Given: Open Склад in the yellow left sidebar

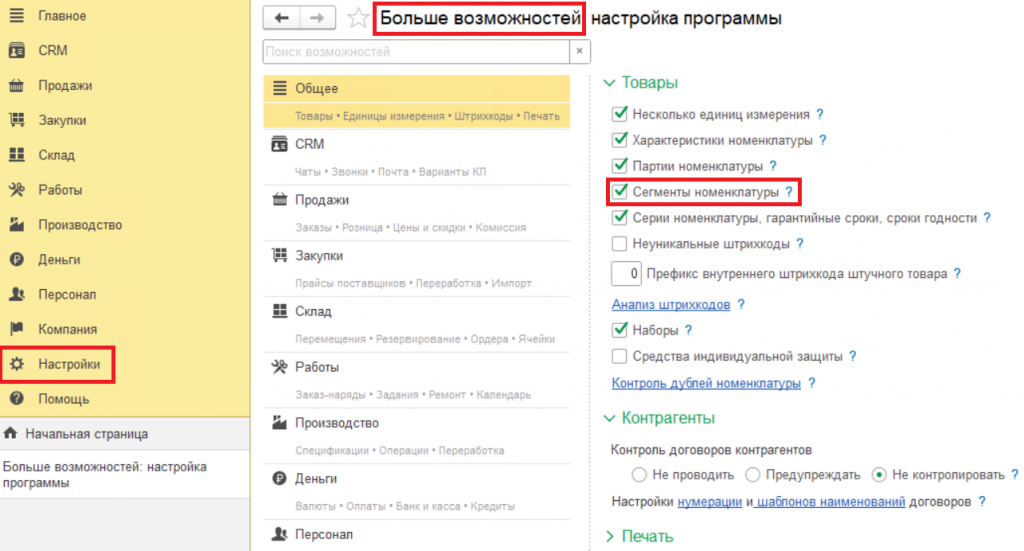Looking at the screenshot, I should click(x=42, y=155).
